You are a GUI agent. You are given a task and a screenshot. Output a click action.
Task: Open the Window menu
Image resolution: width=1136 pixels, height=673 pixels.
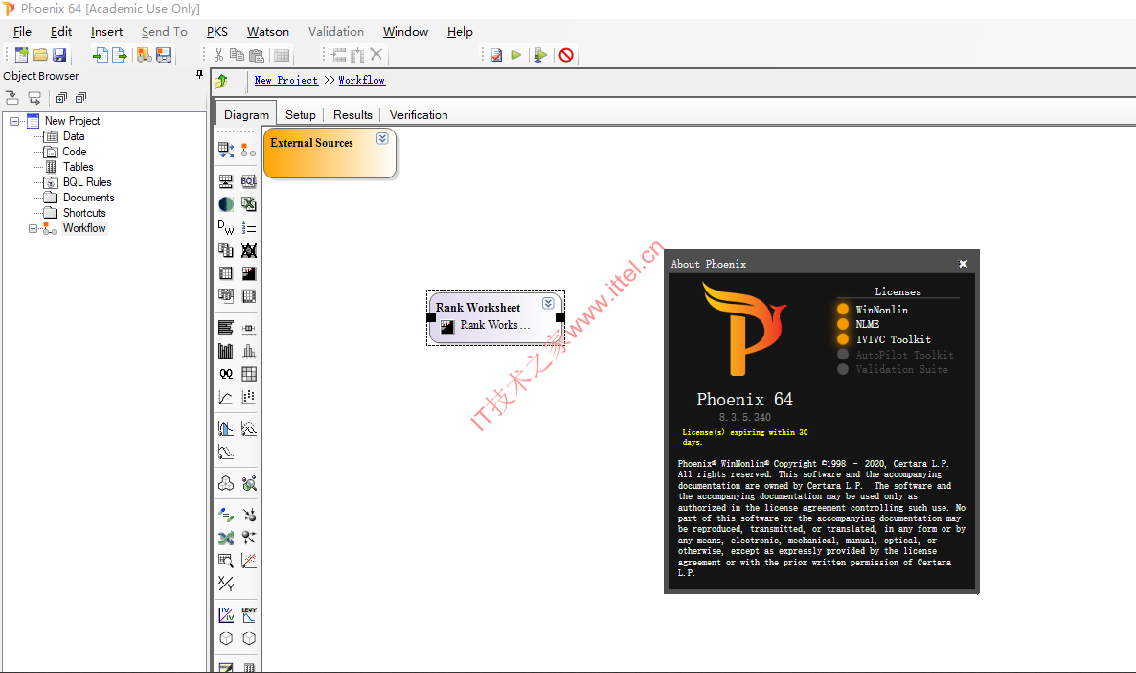pyautogui.click(x=405, y=32)
